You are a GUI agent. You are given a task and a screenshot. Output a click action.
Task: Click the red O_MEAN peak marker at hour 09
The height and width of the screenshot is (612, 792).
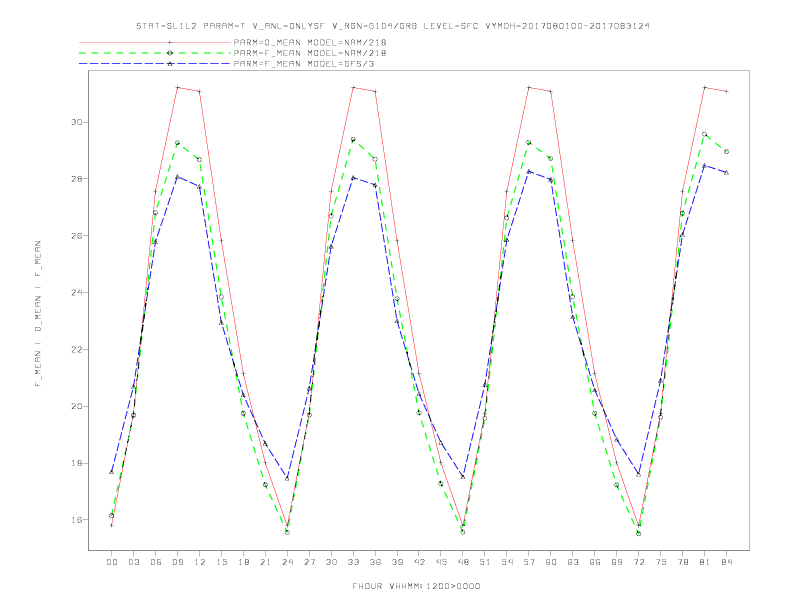tap(177, 87)
